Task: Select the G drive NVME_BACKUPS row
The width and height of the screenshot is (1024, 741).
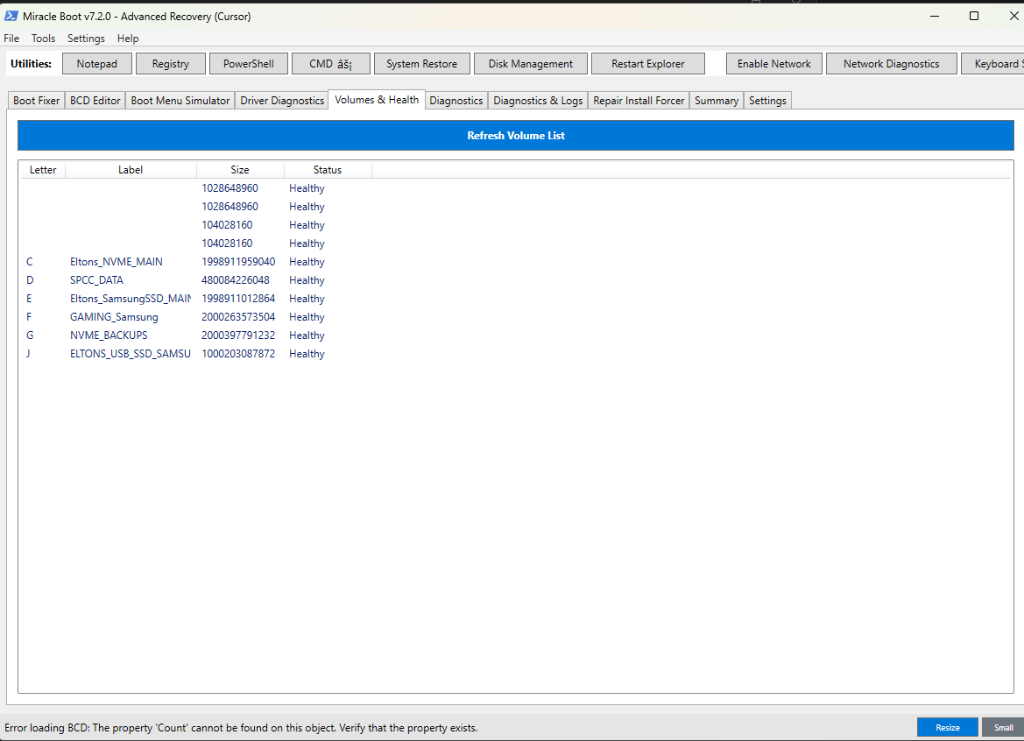Action: pos(108,336)
